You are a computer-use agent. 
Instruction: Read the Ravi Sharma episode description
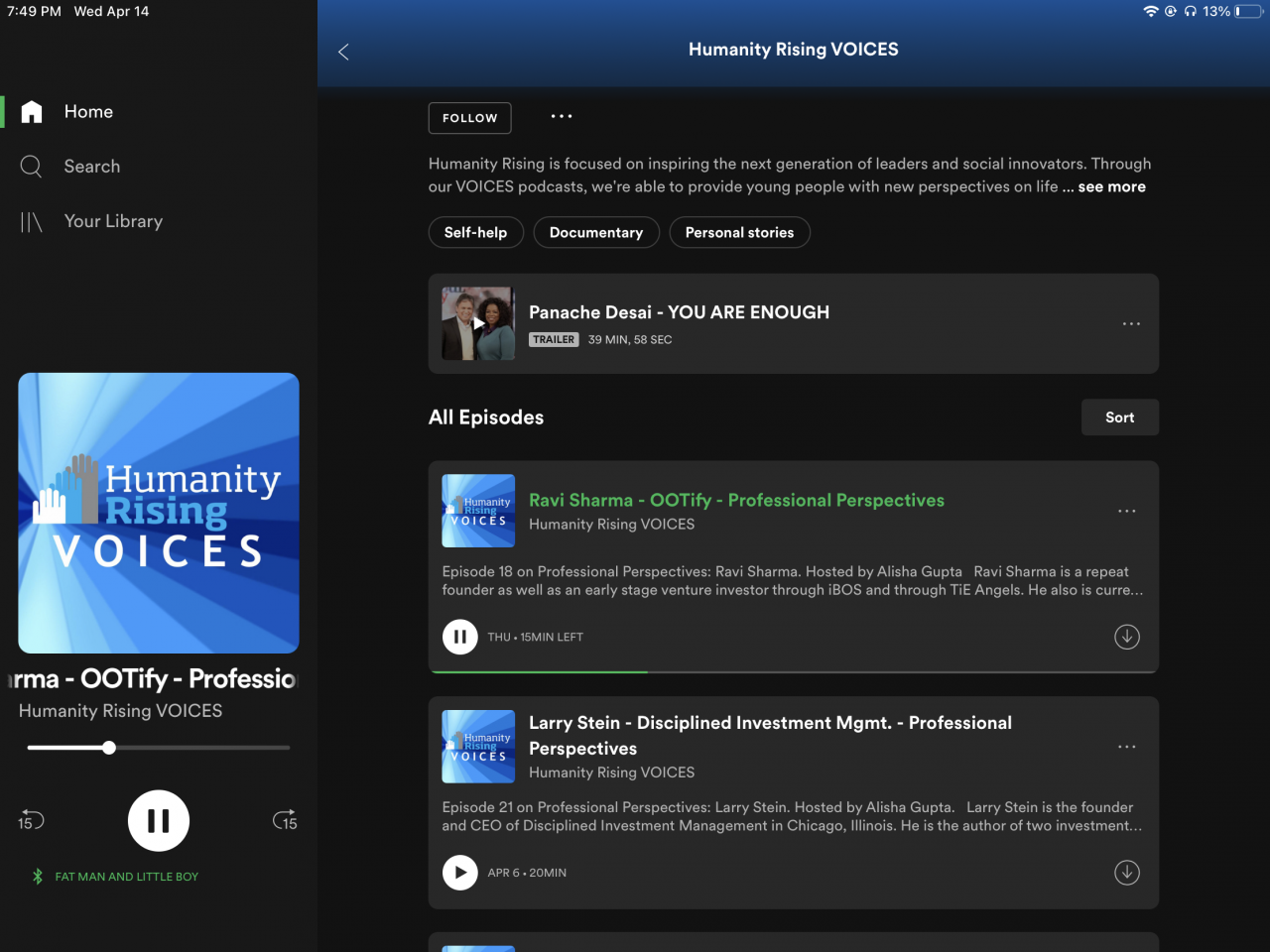793,581
